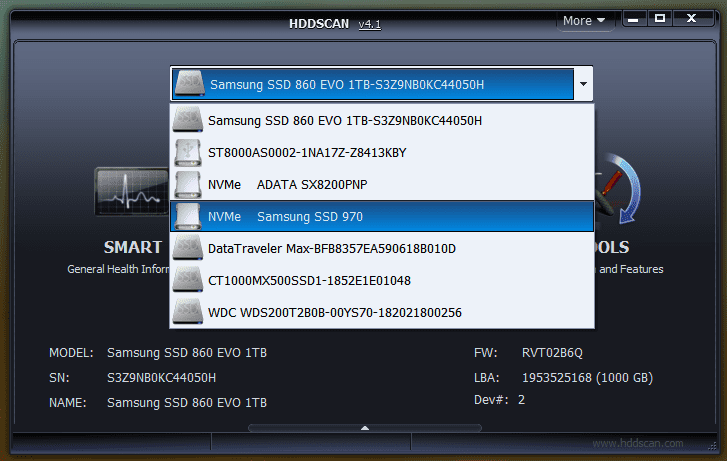Open the SMART health monitor icon
The width and height of the screenshot is (727, 461).
132,192
